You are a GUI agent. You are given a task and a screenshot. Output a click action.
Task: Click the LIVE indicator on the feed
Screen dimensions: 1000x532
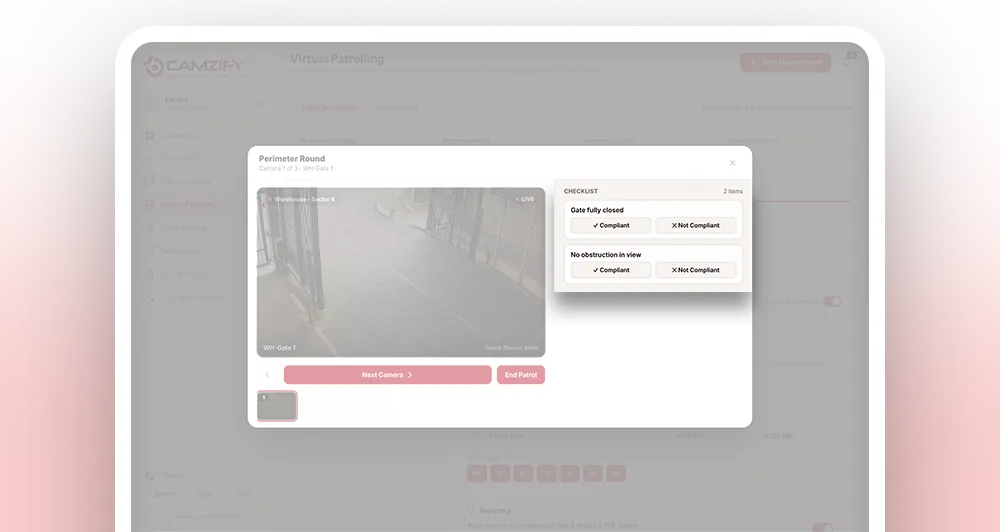pos(525,199)
